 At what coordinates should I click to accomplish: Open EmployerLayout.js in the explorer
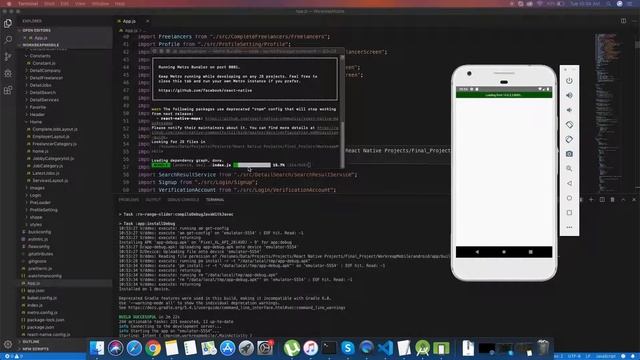pyautogui.click(x=51, y=137)
